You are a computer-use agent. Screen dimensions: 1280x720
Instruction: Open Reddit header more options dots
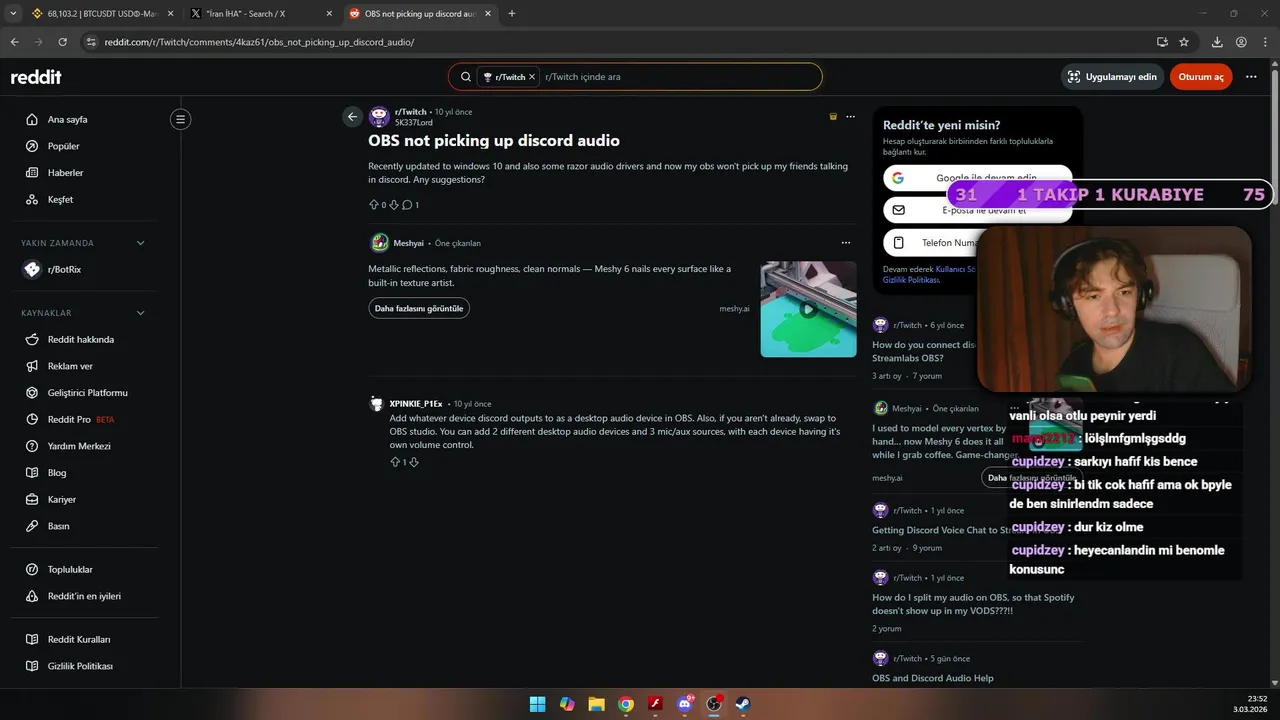pos(1251,77)
